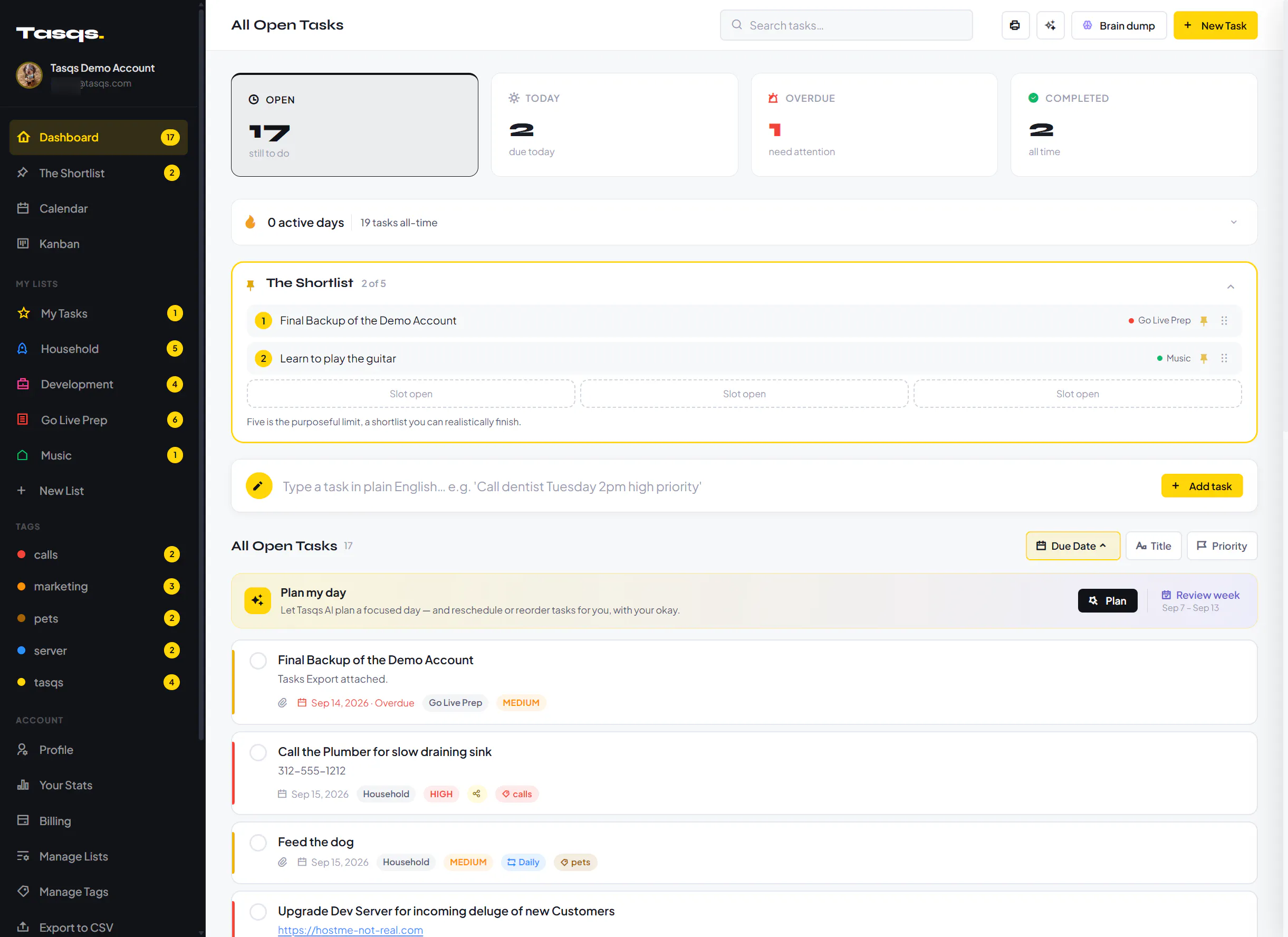Screen dimensions: 1288x937
Task: Complete the Upgrade Dev Server task
Action: 258,912
